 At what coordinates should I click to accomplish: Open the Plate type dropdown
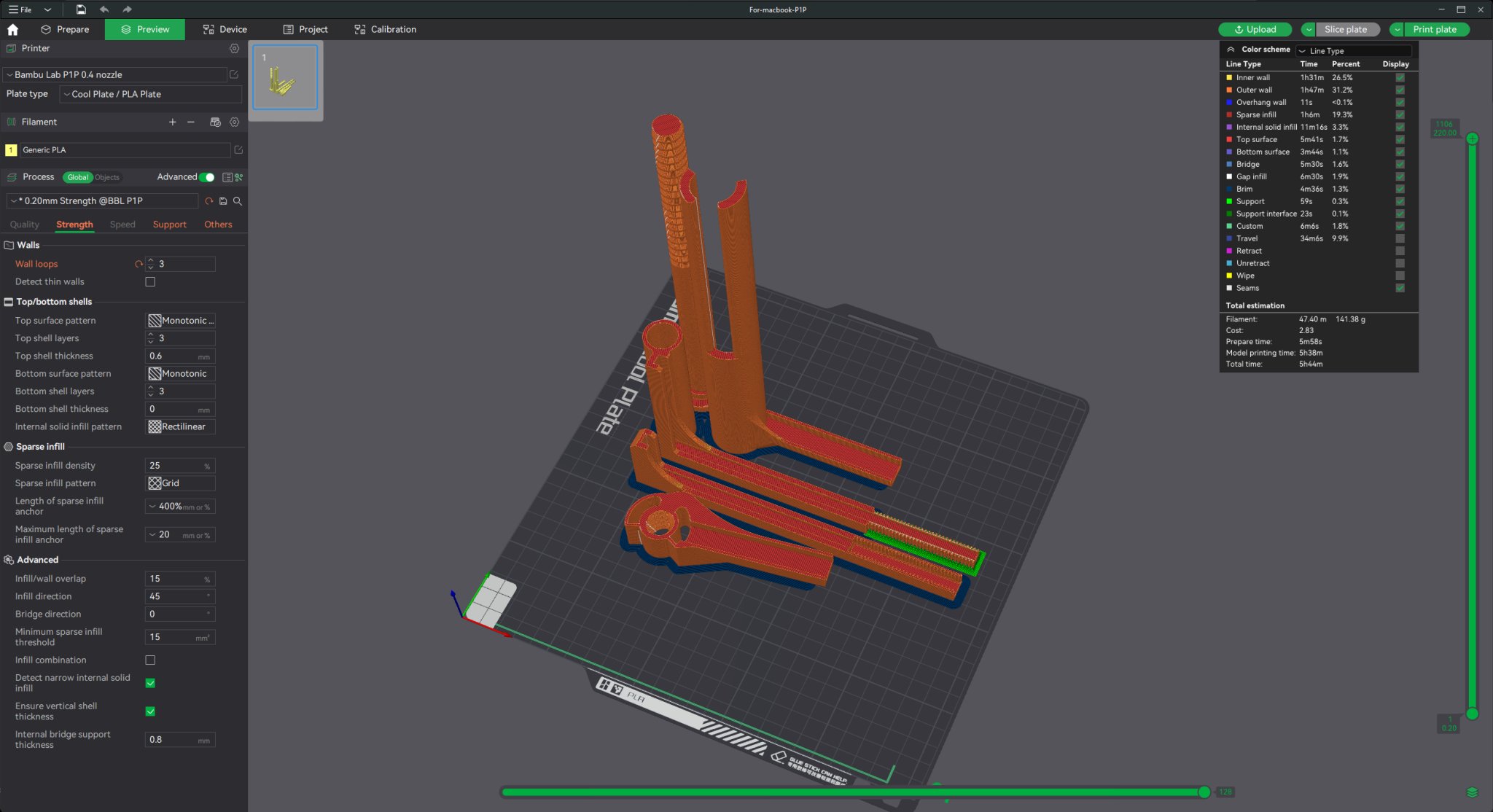(150, 94)
